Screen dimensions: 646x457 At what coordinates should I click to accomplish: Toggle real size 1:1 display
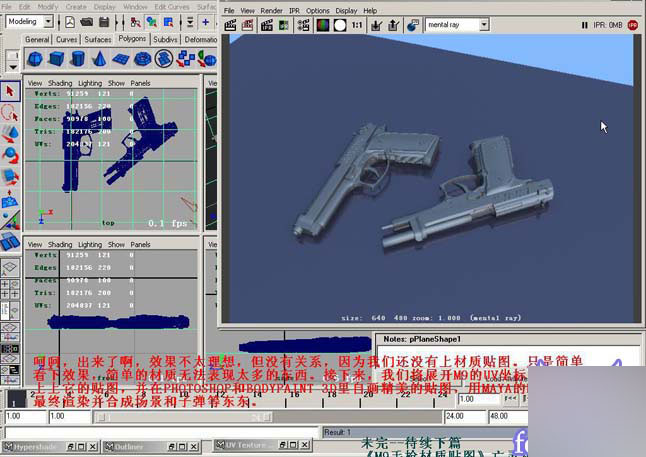pos(357,25)
